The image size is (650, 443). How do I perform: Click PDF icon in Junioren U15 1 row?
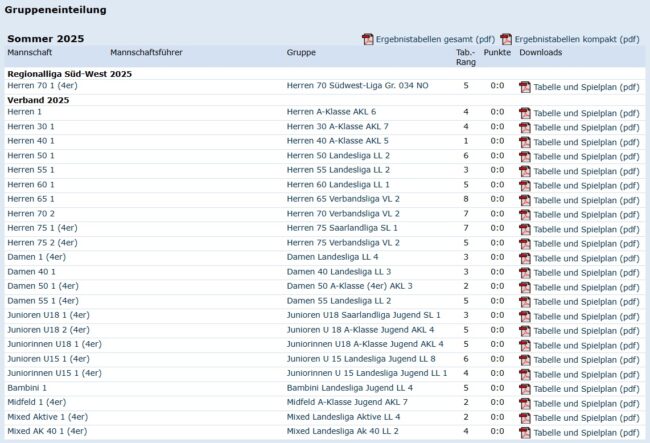tap(525, 359)
